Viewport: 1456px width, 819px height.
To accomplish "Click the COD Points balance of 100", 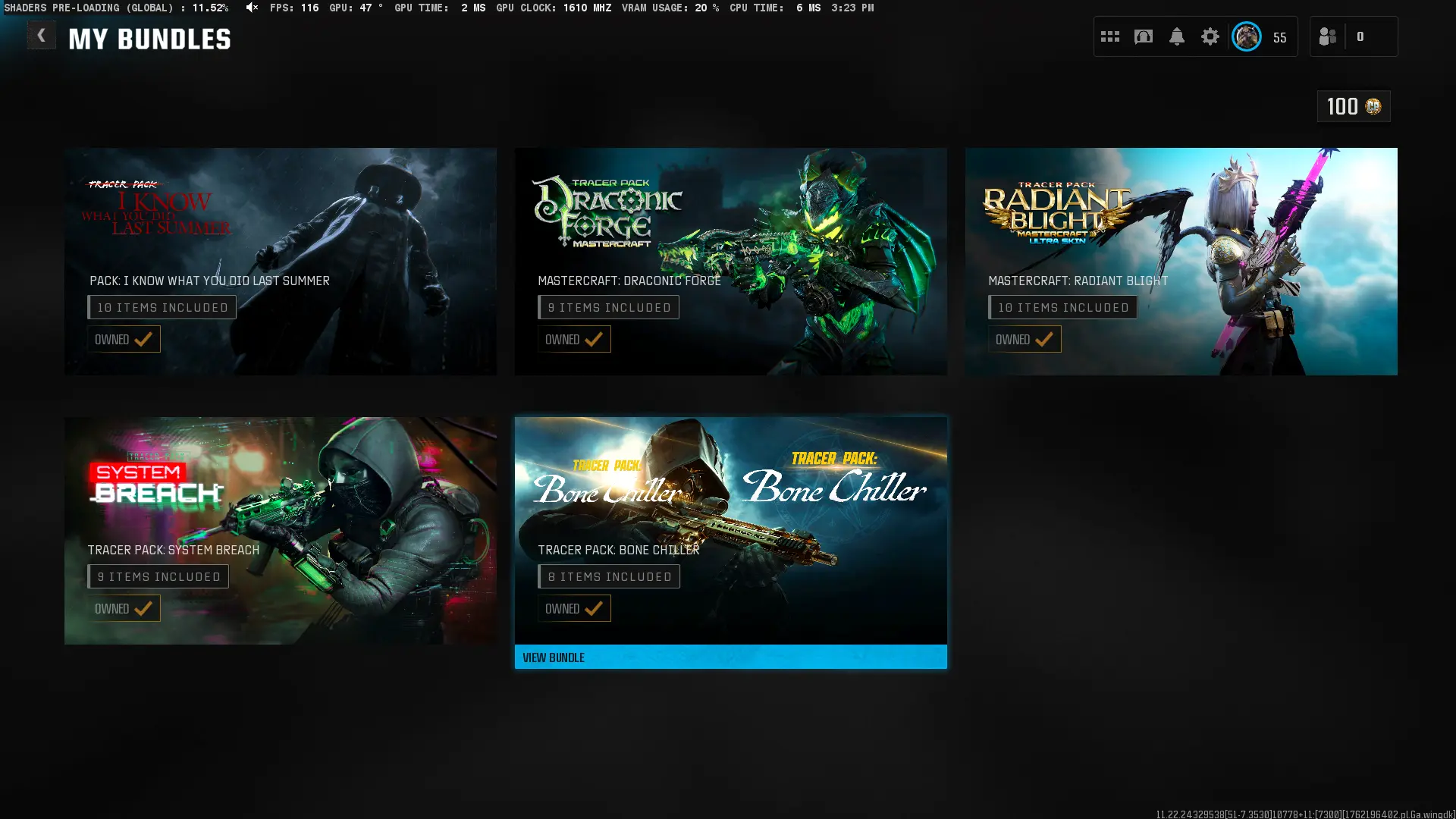I will tap(1341, 106).
